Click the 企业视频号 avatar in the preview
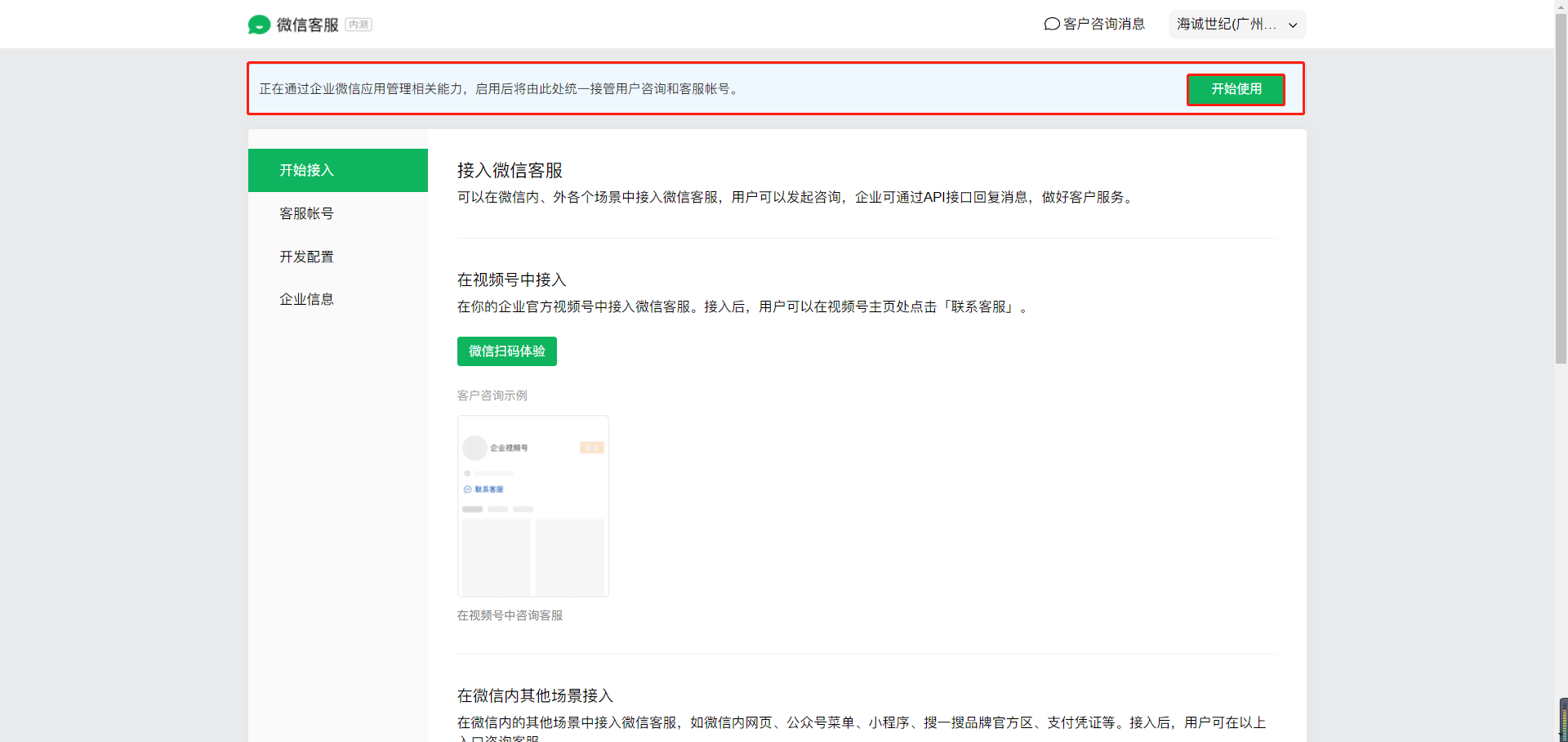 pyautogui.click(x=474, y=448)
